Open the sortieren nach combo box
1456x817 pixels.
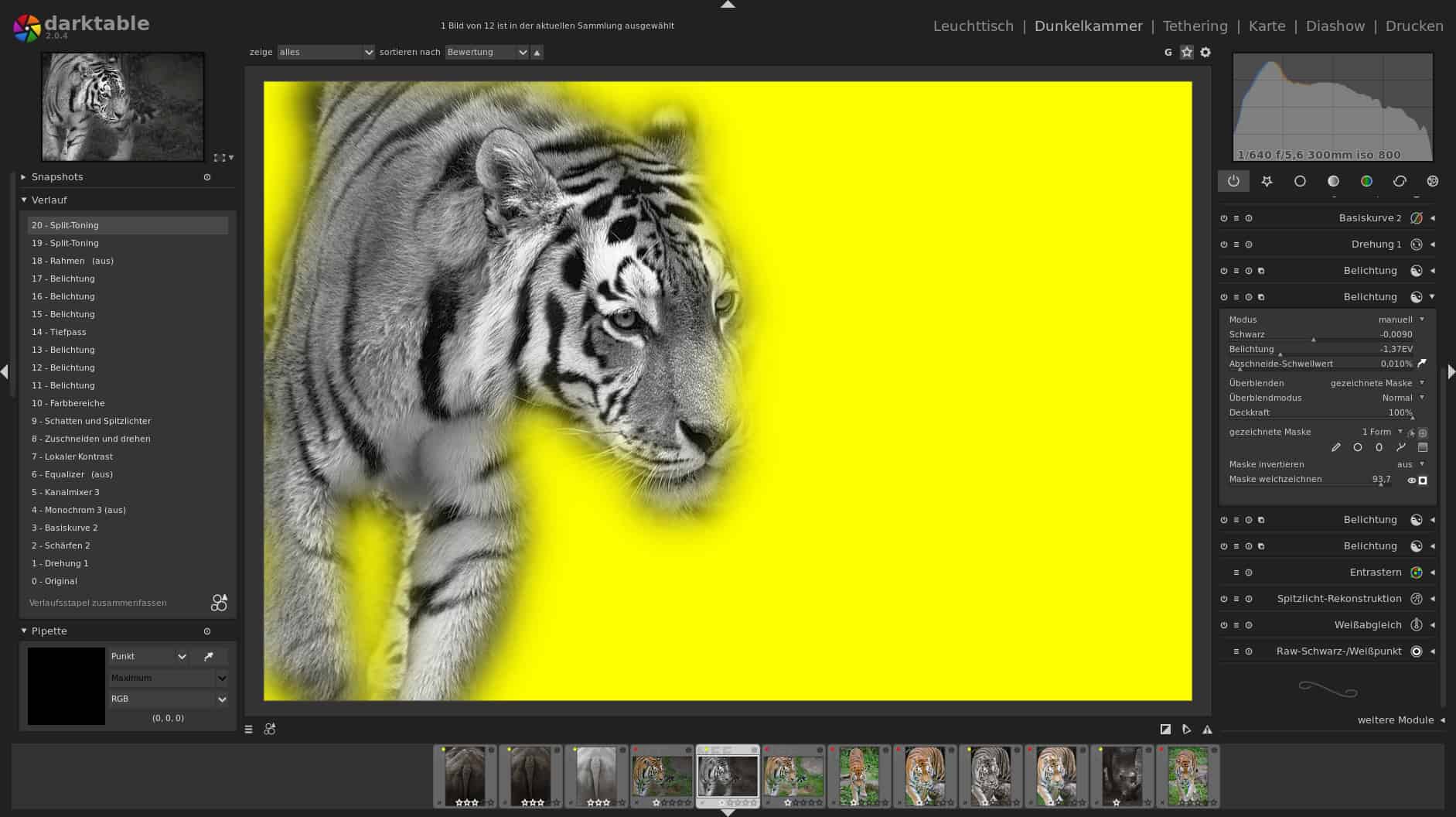[x=486, y=52]
